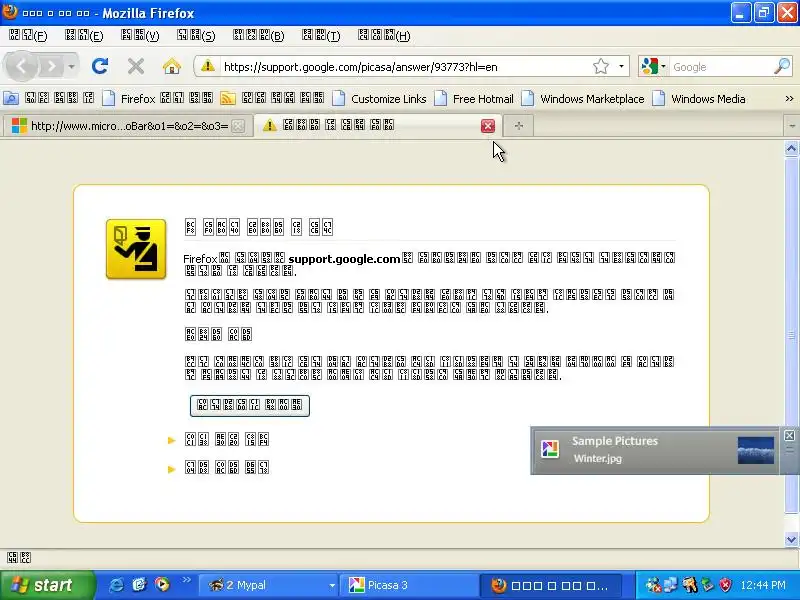This screenshot has width=800, height=600.
Task: Click the button in the warning page
Action: click(x=249, y=406)
